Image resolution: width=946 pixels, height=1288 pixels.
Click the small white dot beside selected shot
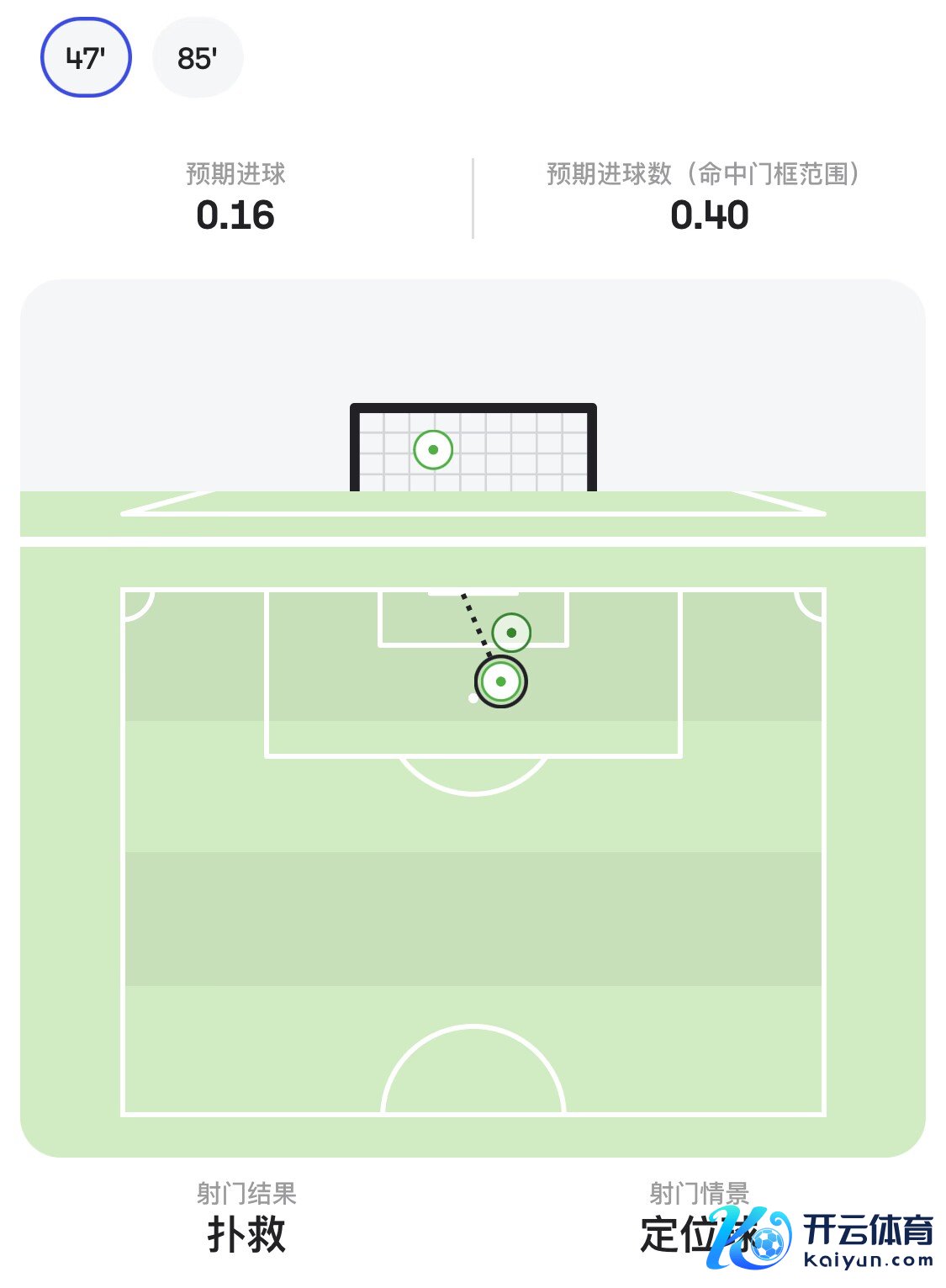[x=473, y=698]
